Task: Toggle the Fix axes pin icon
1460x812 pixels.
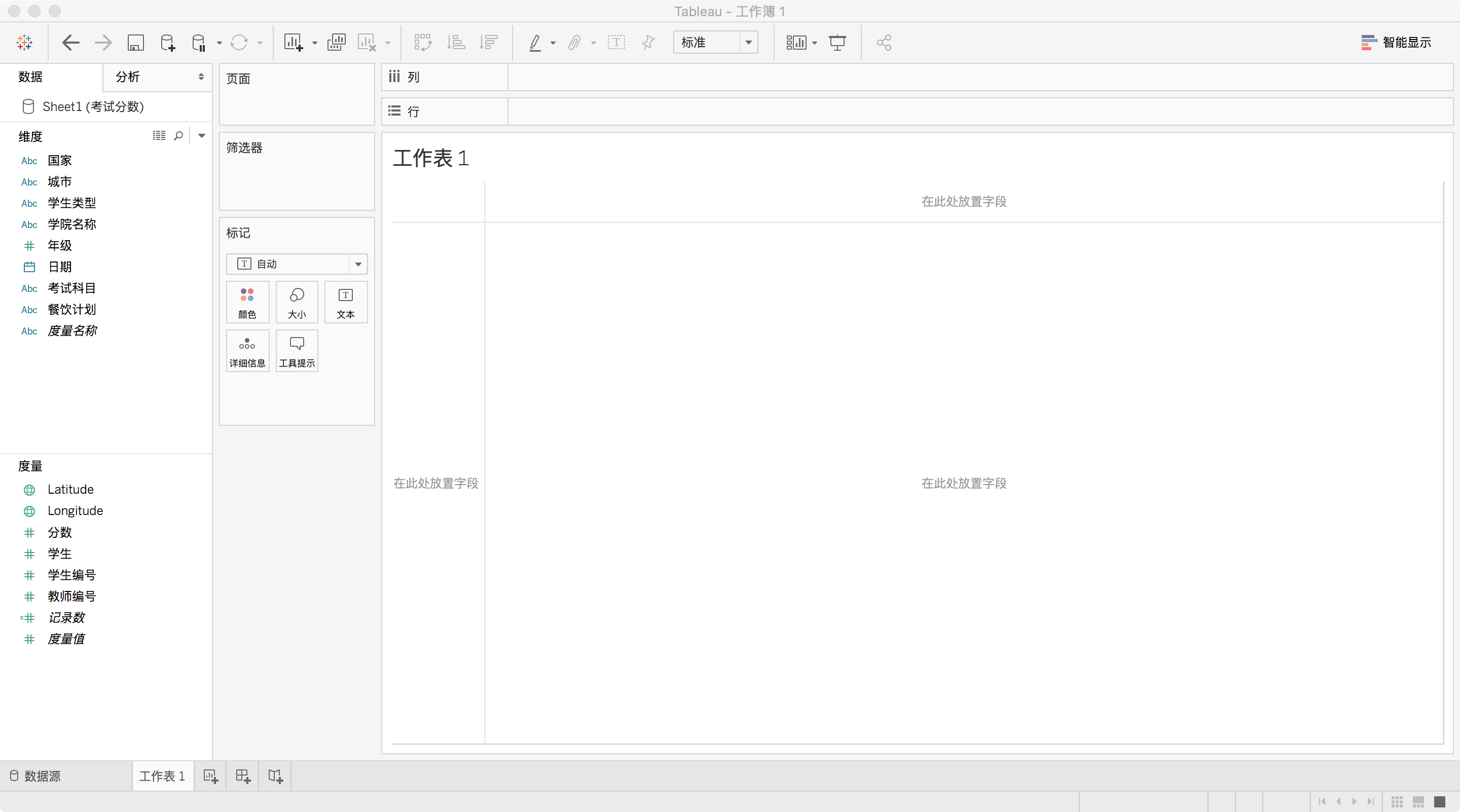Action: click(648, 43)
